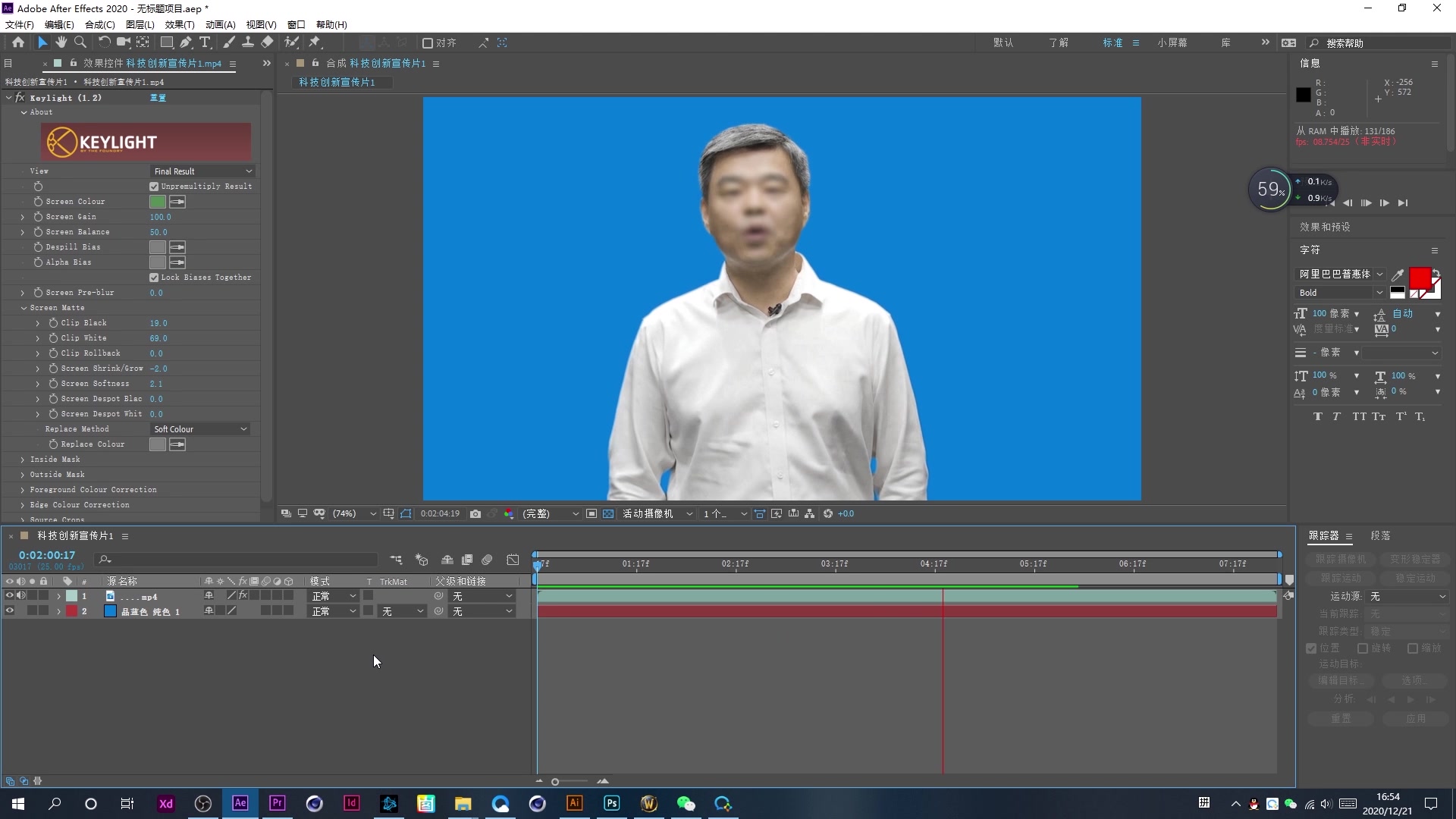Toggle visibility of layer 1 mp4
The width and height of the screenshot is (1456, 819).
pyautogui.click(x=8, y=596)
